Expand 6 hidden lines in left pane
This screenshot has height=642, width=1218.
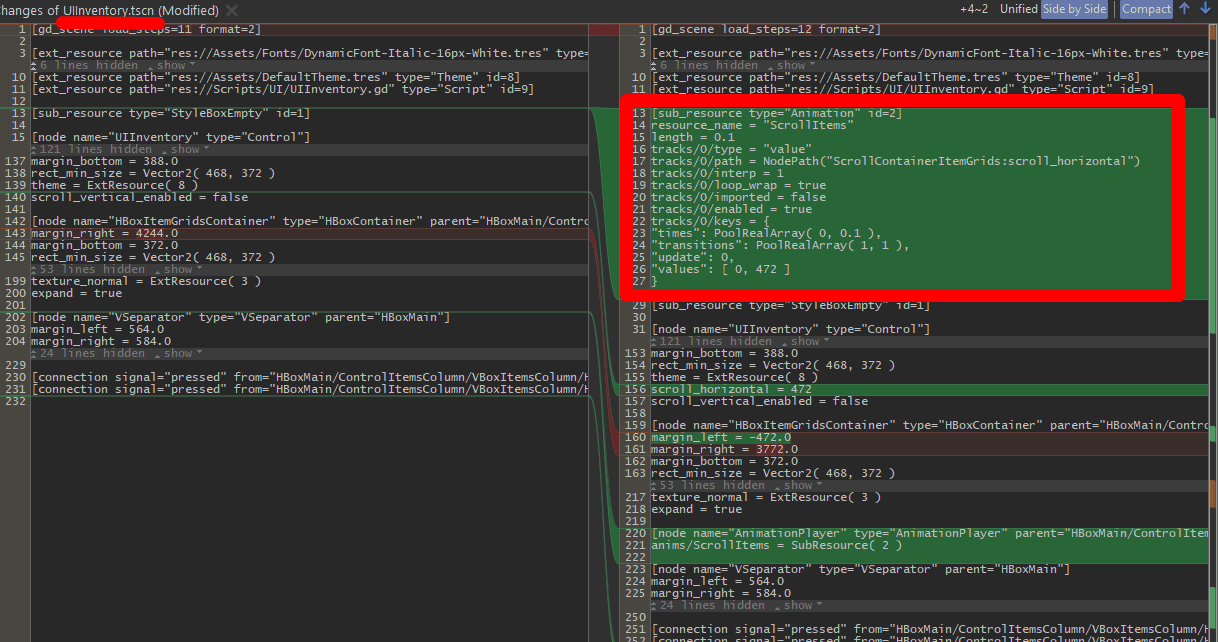point(172,65)
